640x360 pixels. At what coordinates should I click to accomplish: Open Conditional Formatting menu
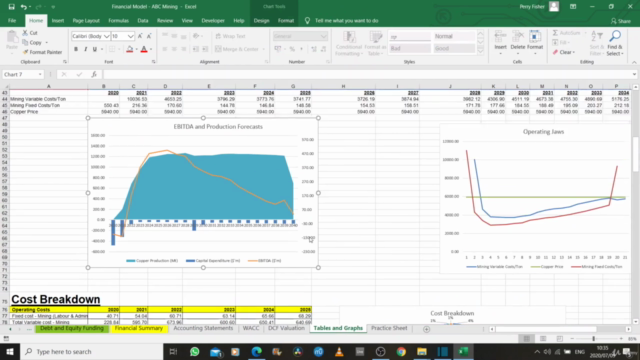point(349,43)
